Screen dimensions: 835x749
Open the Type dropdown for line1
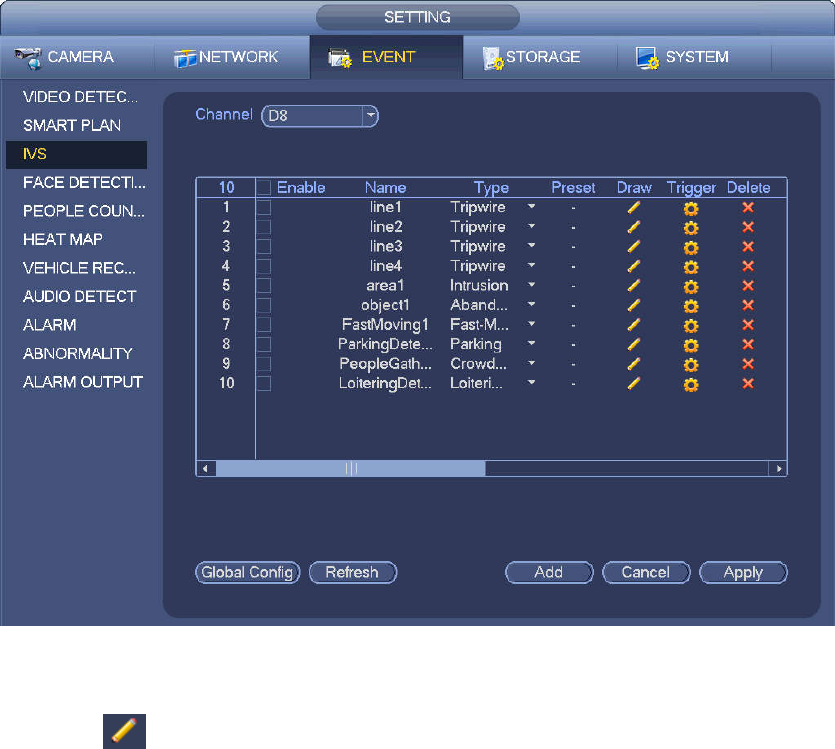(x=531, y=207)
